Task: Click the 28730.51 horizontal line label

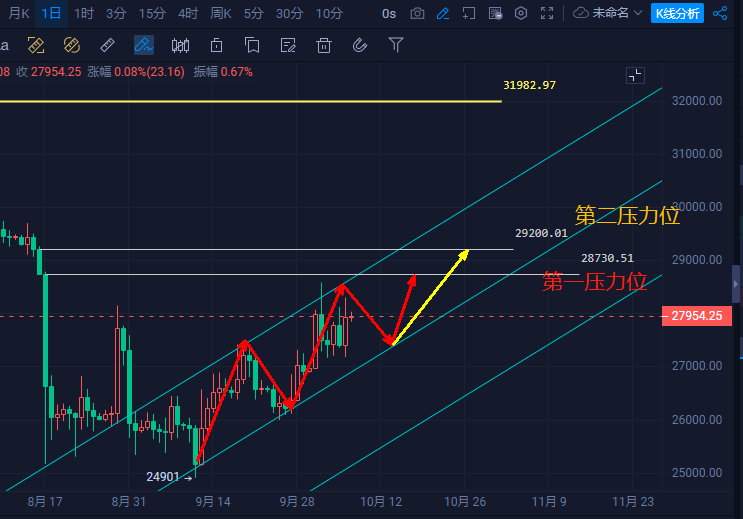Action: [607, 258]
